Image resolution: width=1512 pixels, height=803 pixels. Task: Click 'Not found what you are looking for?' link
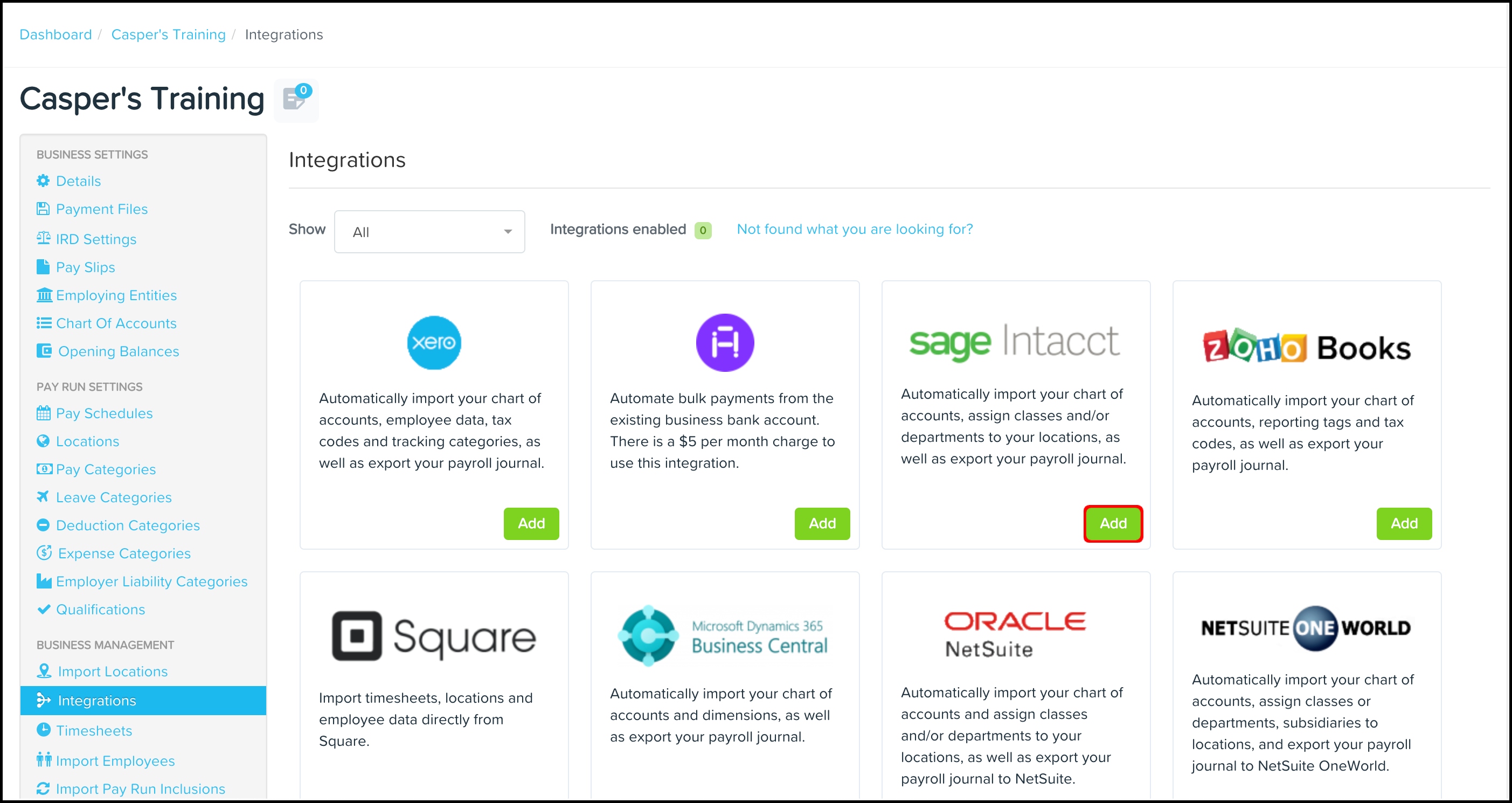pyautogui.click(x=854, y=229)
